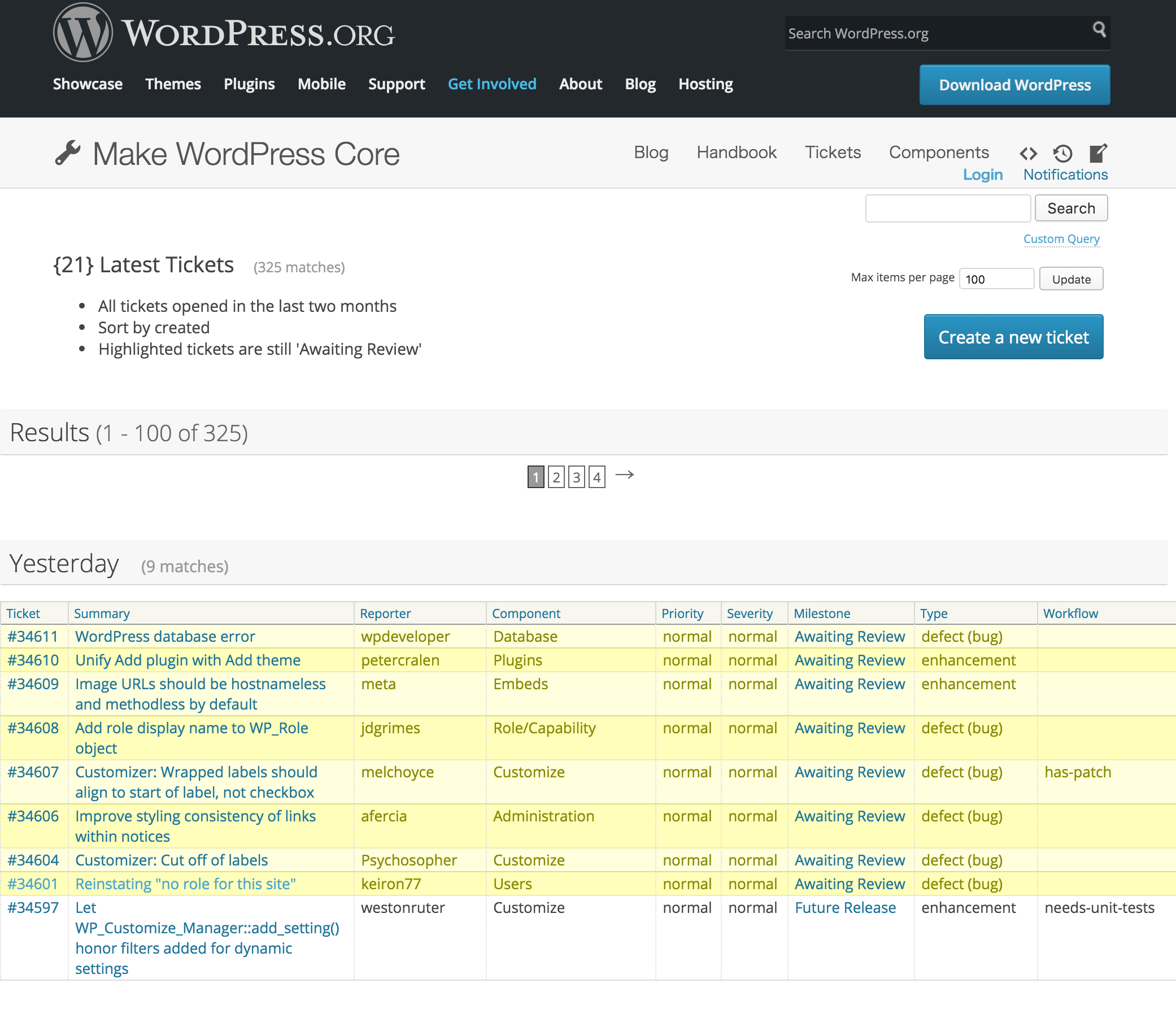
Task: Open ticket #34597
Action: (33, 908)
